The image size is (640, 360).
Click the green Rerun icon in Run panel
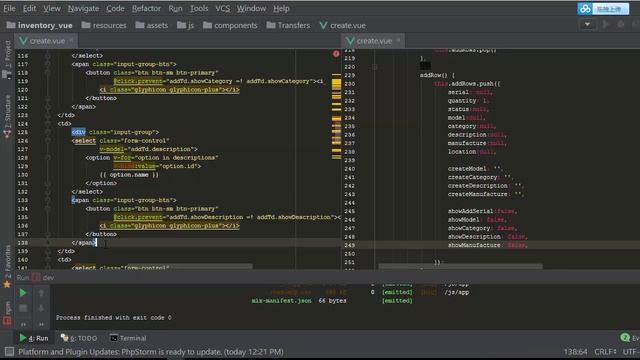tap(23, 293)
